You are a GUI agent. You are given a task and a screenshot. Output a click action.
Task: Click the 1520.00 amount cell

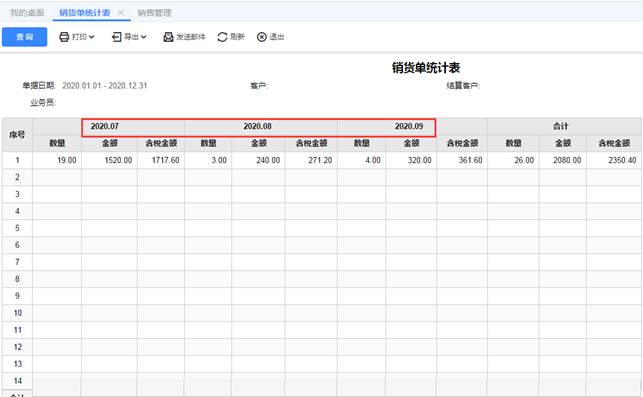(109, 160)
